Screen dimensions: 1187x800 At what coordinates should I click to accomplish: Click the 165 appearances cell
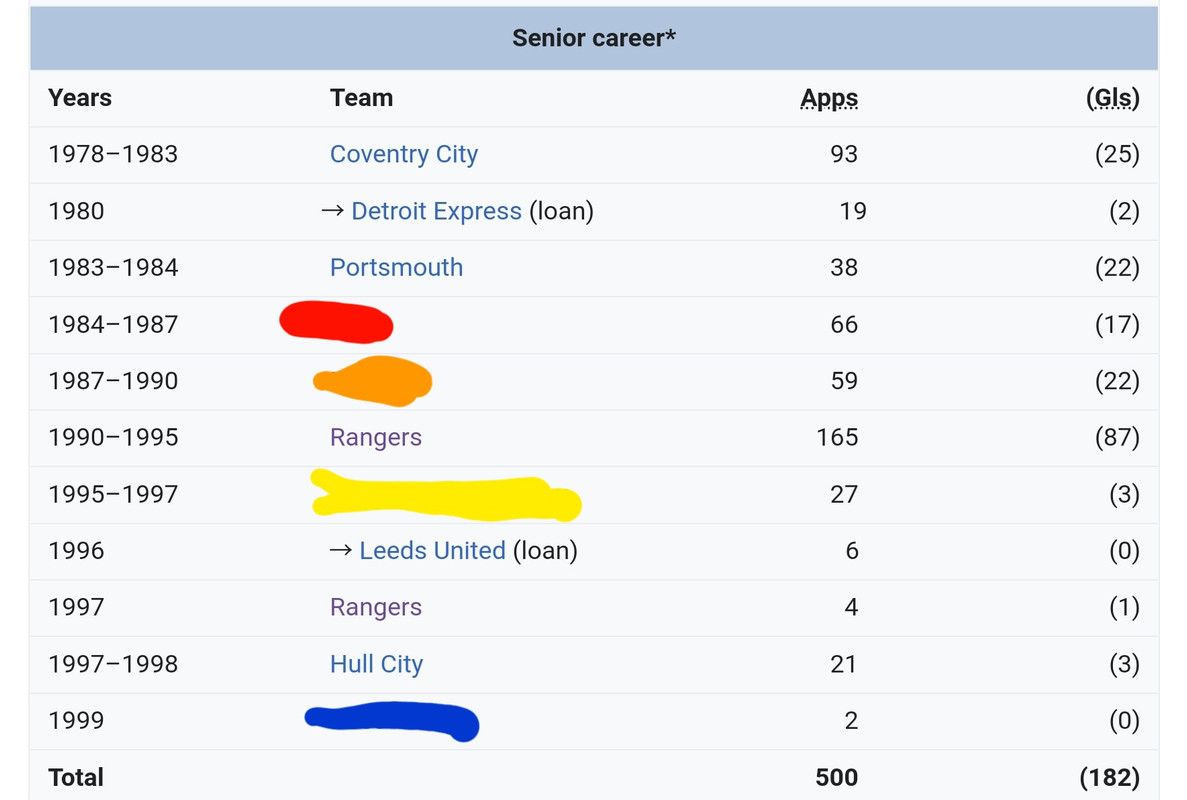(x=837, y=437)
